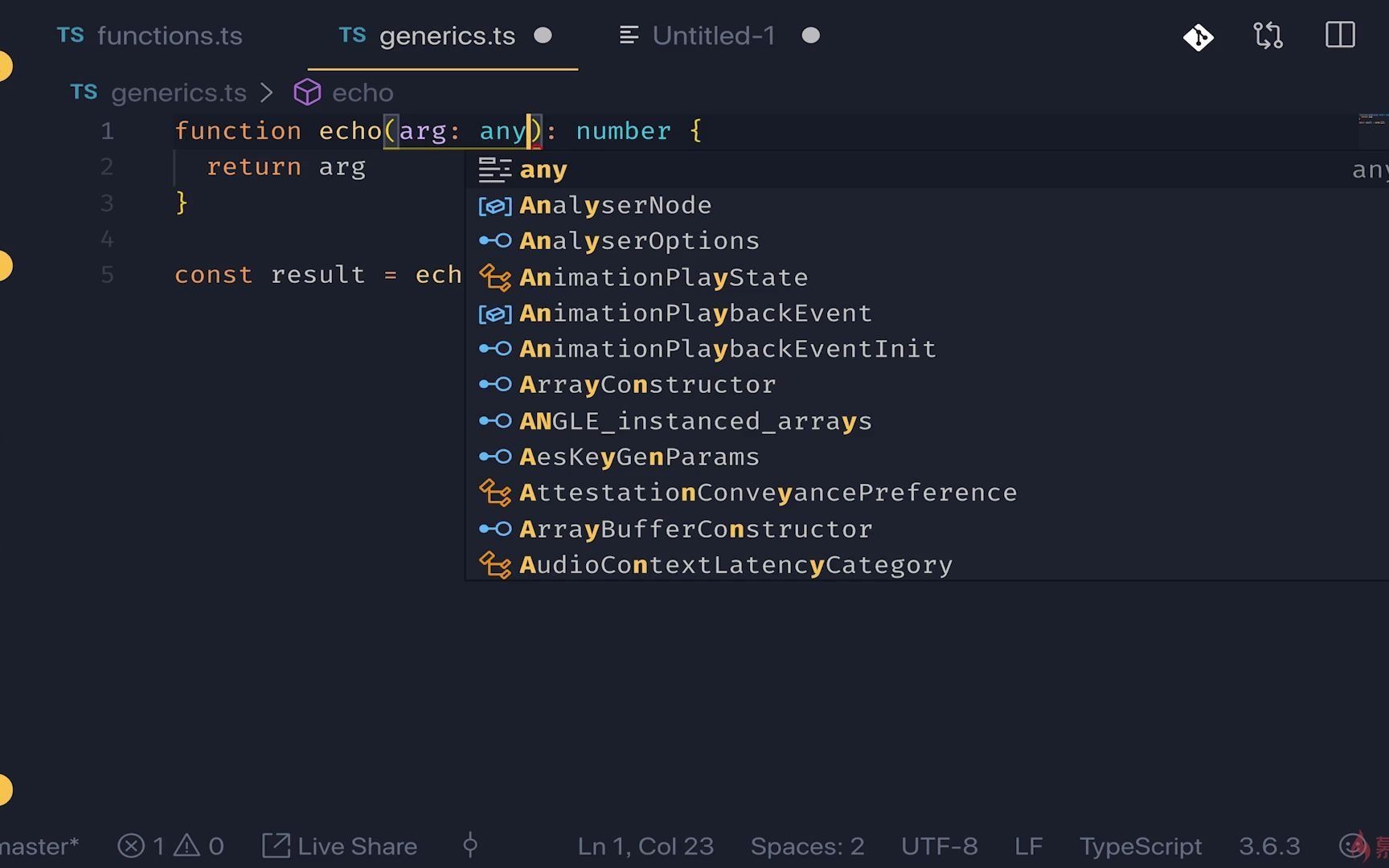Change indentation via Spaces: 2
Viewport: 1389px width, 868px height.
807,846
